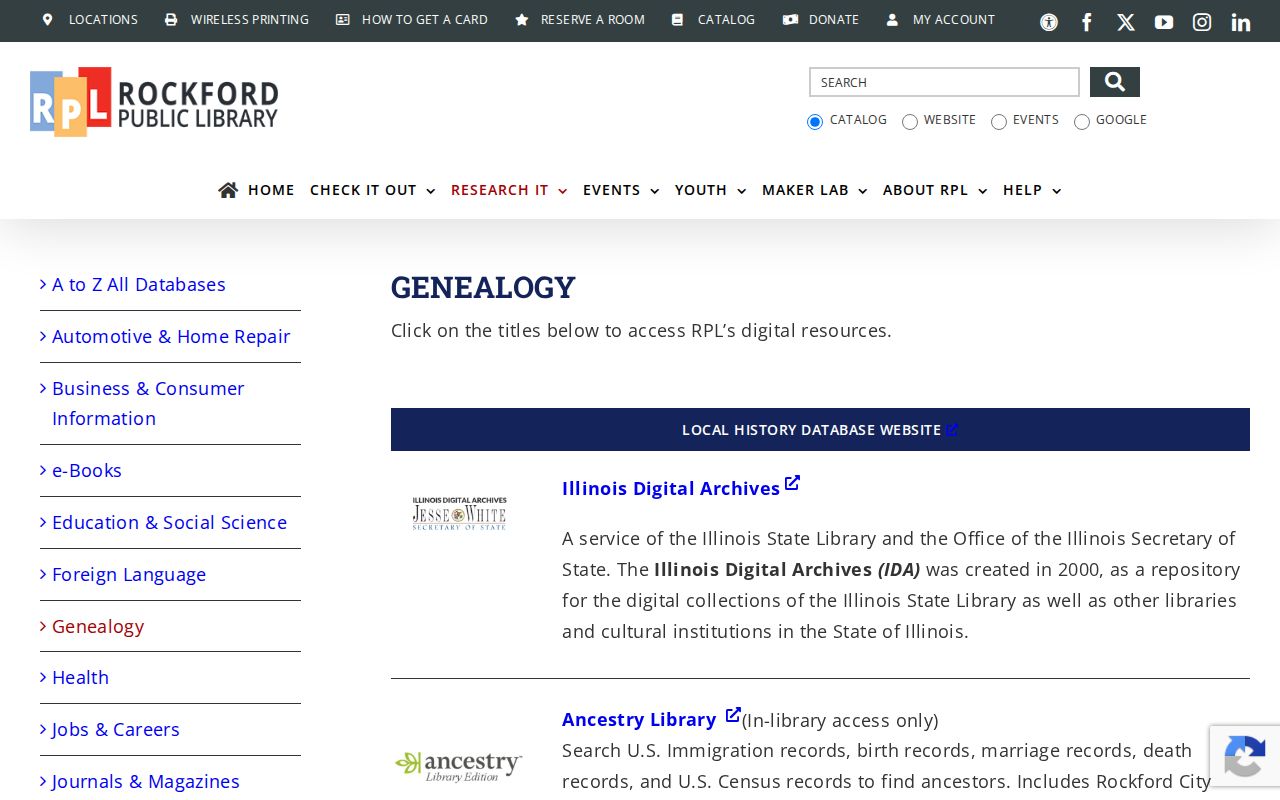This screenshot has height=800, width=1280.
Task: Select the Website search radio button
Action: [x=910, y=122]
